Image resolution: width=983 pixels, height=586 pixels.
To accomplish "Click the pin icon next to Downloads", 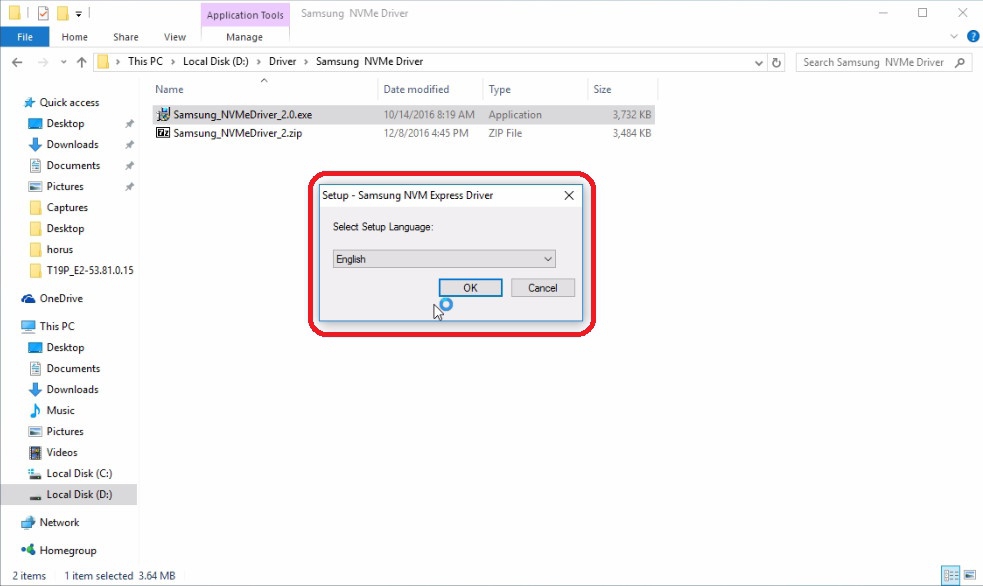I will 129,145.
